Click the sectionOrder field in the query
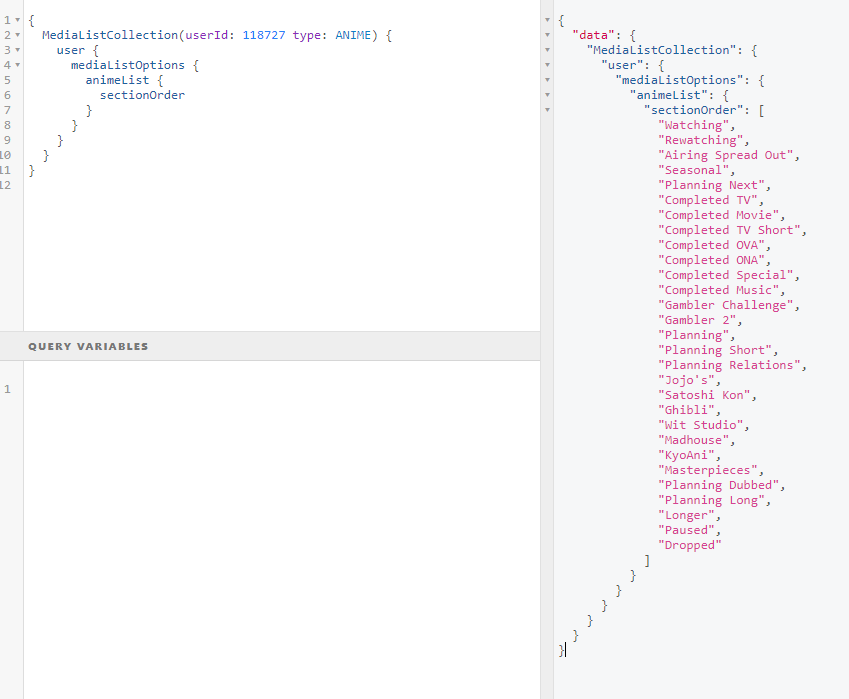 click(142, 95)
